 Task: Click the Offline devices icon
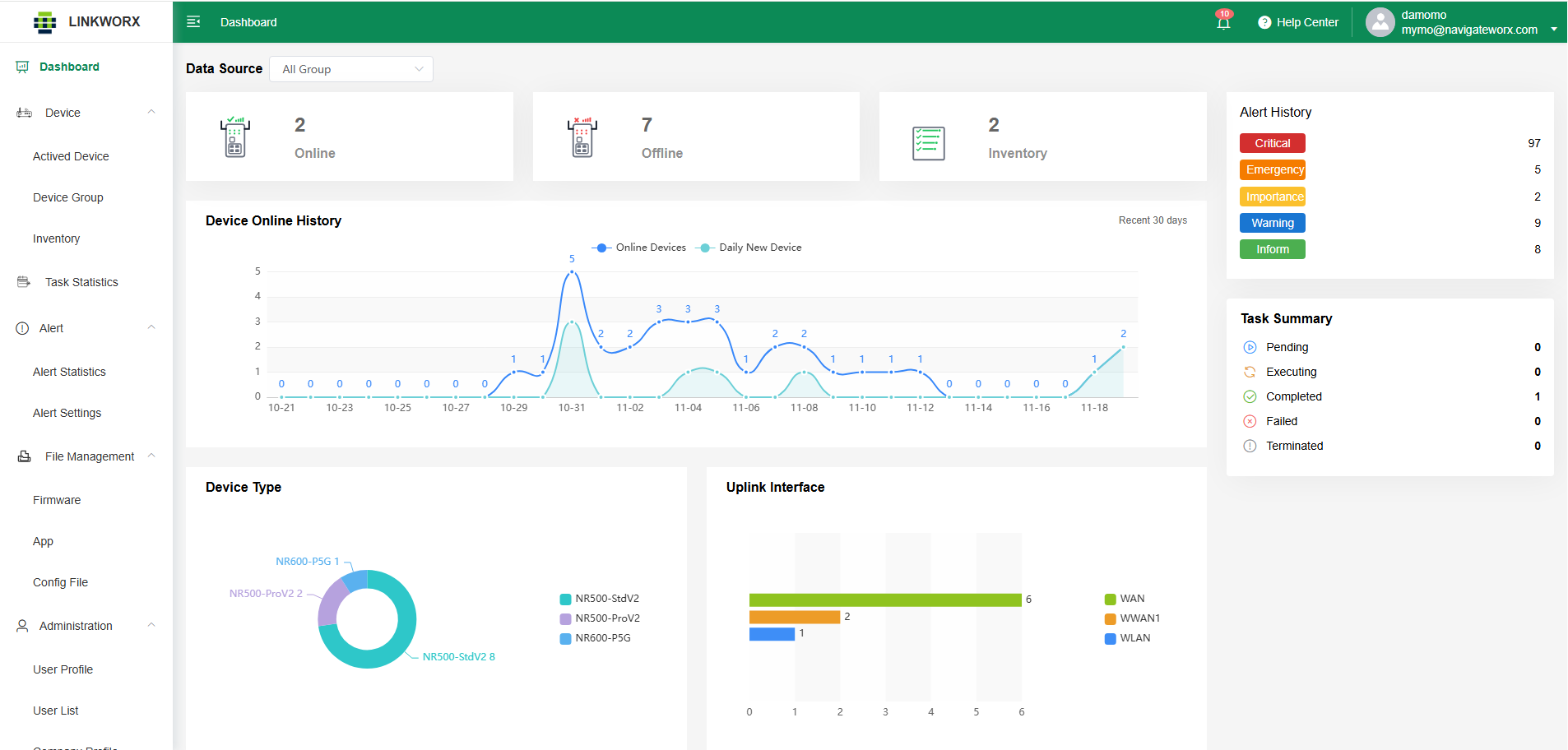pyautogui.click(x=582, y=137)
